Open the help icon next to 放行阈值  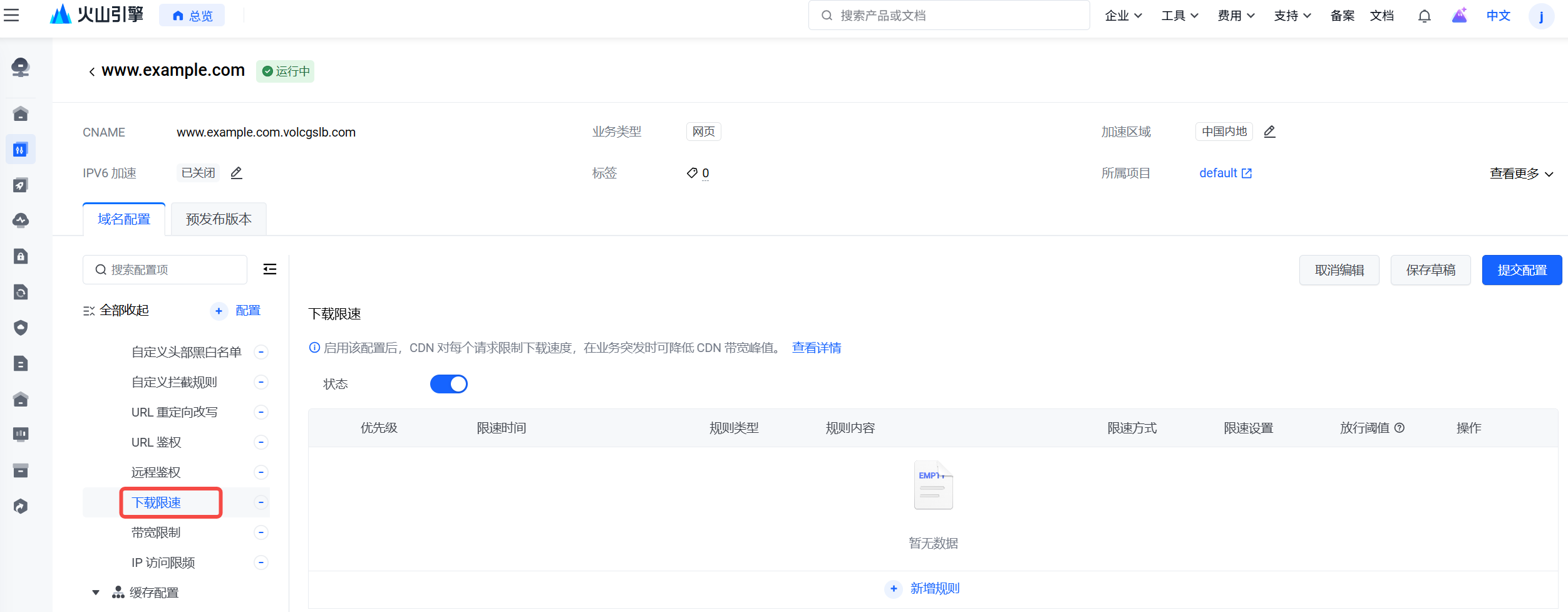(x=1400, y=428)
